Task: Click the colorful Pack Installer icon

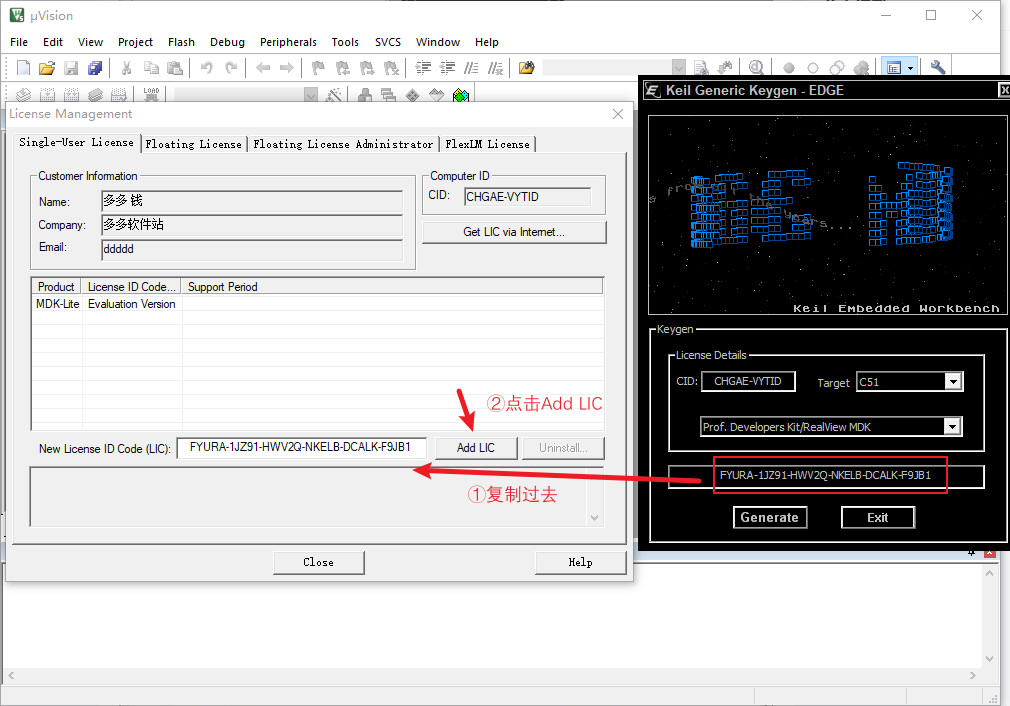Action: pos(461,95)
